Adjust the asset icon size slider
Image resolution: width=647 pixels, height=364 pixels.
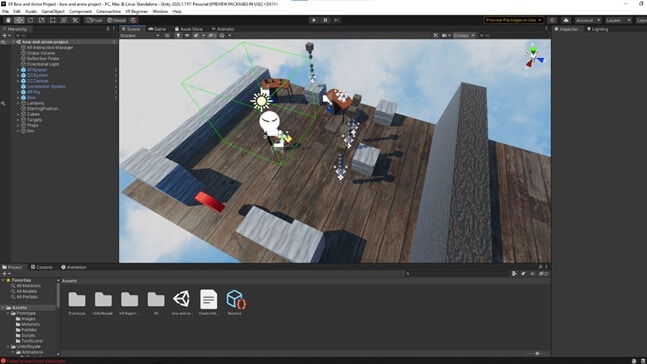click(537, 354)
